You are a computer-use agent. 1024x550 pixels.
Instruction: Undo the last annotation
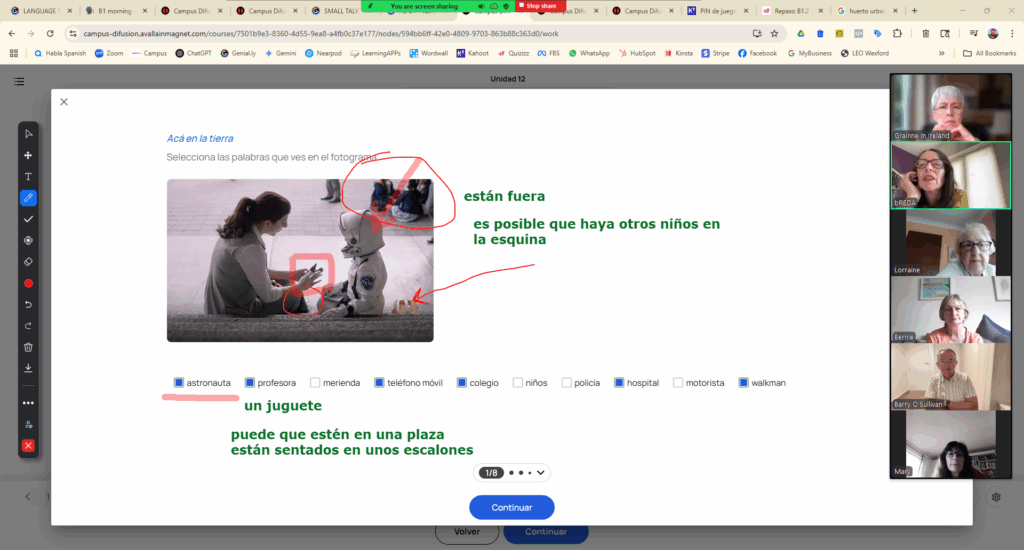coord(28,304)
